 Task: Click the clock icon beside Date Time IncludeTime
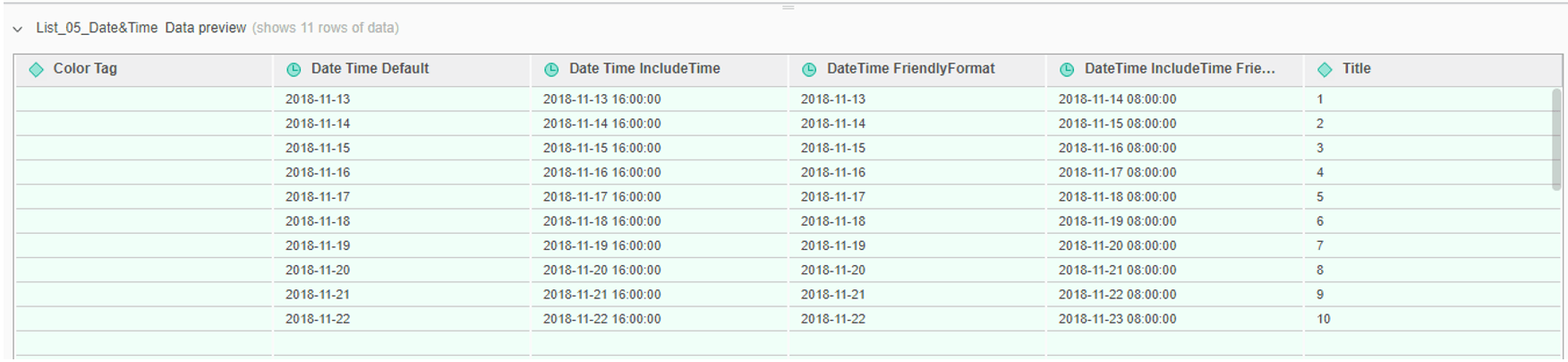(551, 69)
